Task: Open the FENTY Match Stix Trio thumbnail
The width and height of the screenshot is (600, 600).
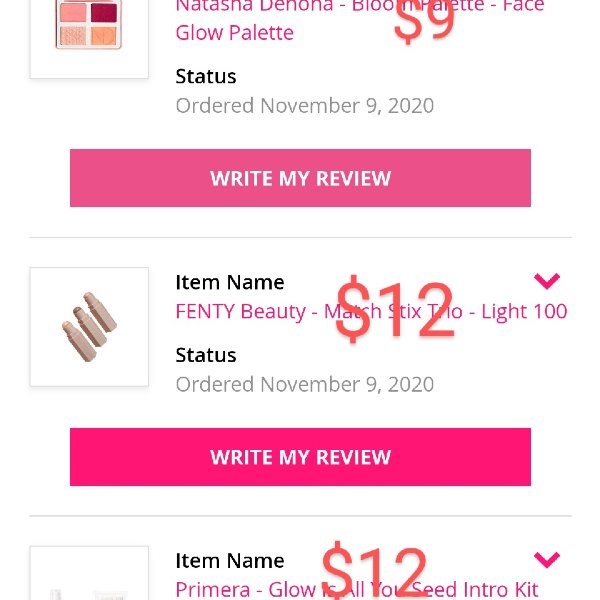Action: [x=89, y=327]
